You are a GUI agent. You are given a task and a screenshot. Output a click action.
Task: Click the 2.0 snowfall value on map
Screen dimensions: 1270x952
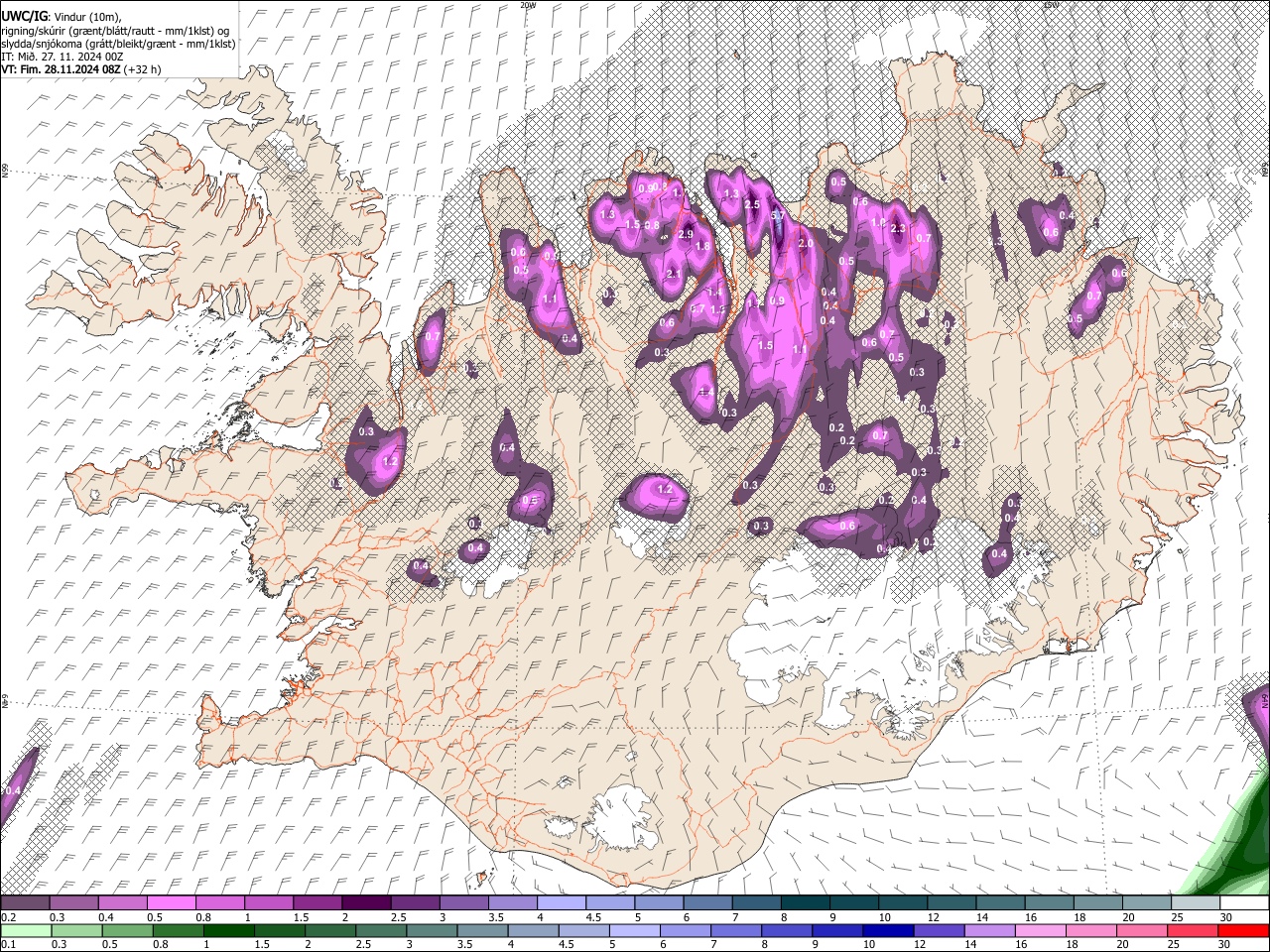(806, 243)
